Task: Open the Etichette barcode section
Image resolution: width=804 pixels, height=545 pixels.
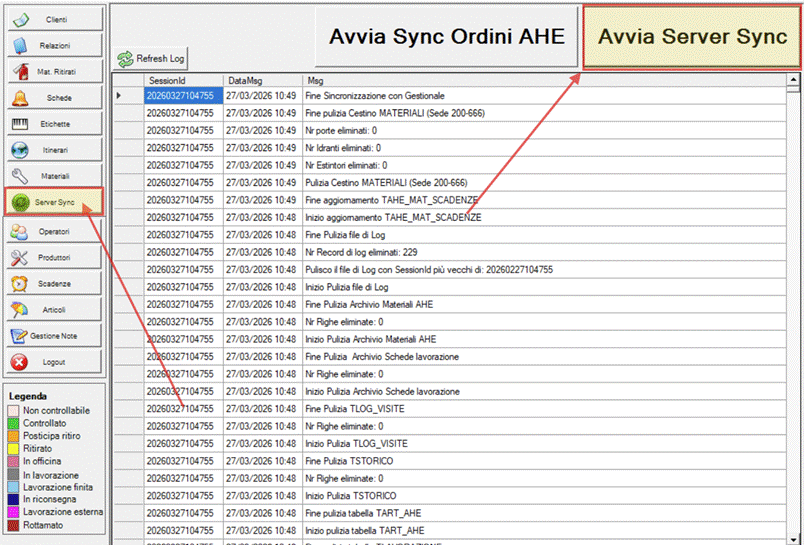Action: [x=55, y=124]
